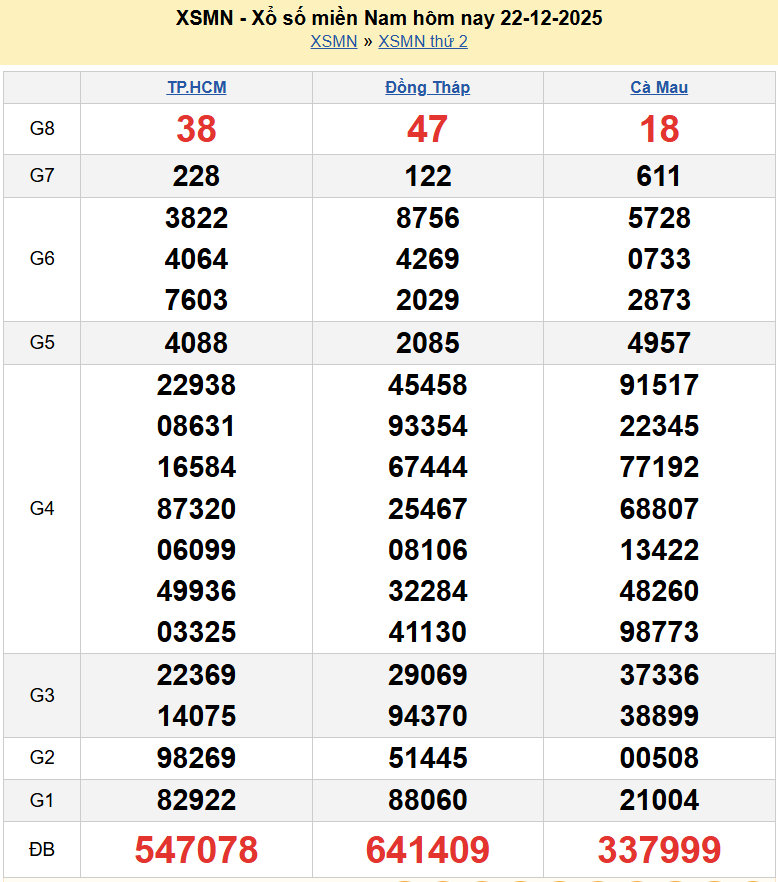This screenshot has height=882, width=778.
Task: Click G3 number 94370 in Đồng Tháp column
Action: pos(427,716)
